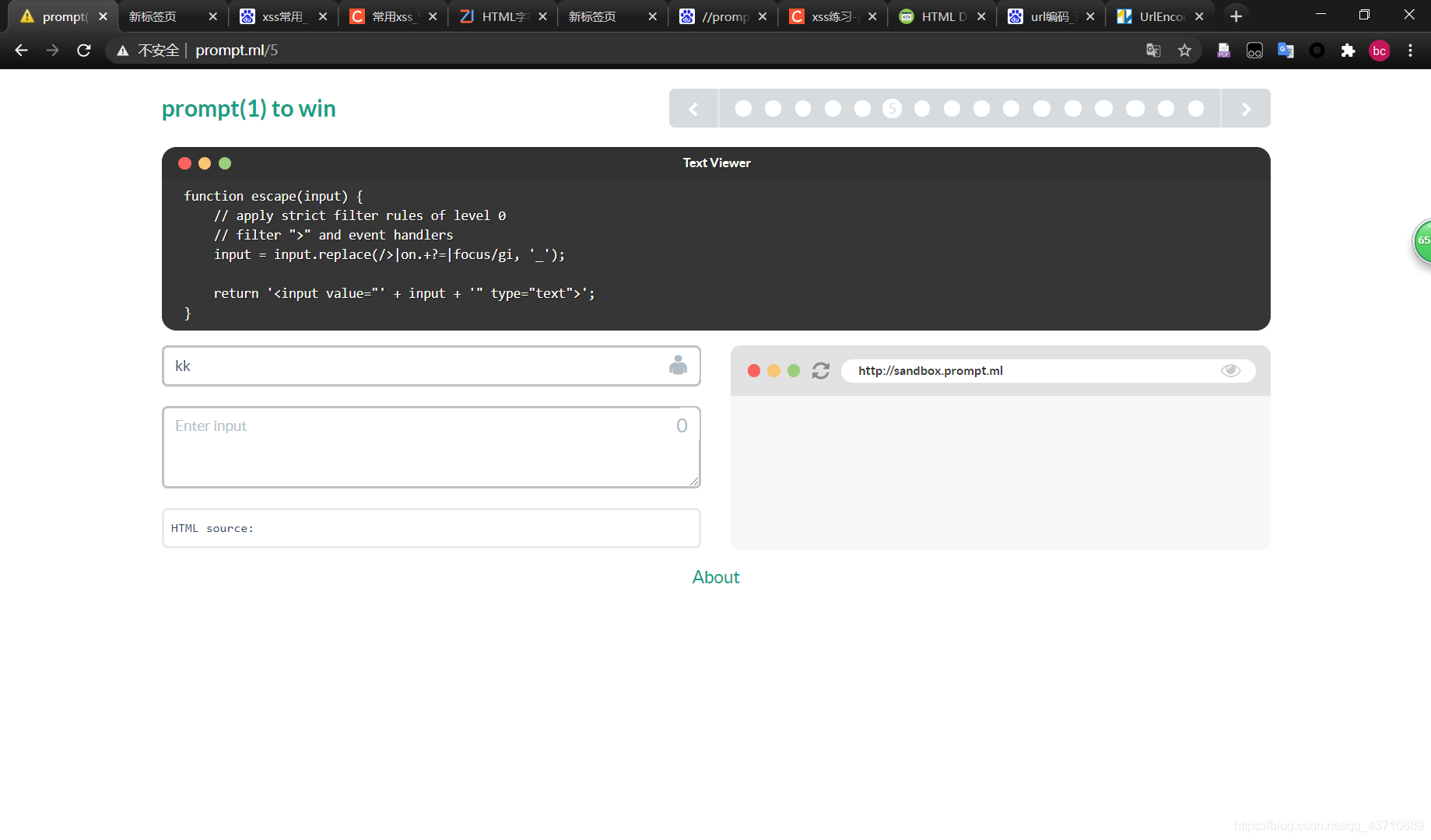Click the not-secure warning icon in the address bar
1431x840 pixels.
pos(122,51)
